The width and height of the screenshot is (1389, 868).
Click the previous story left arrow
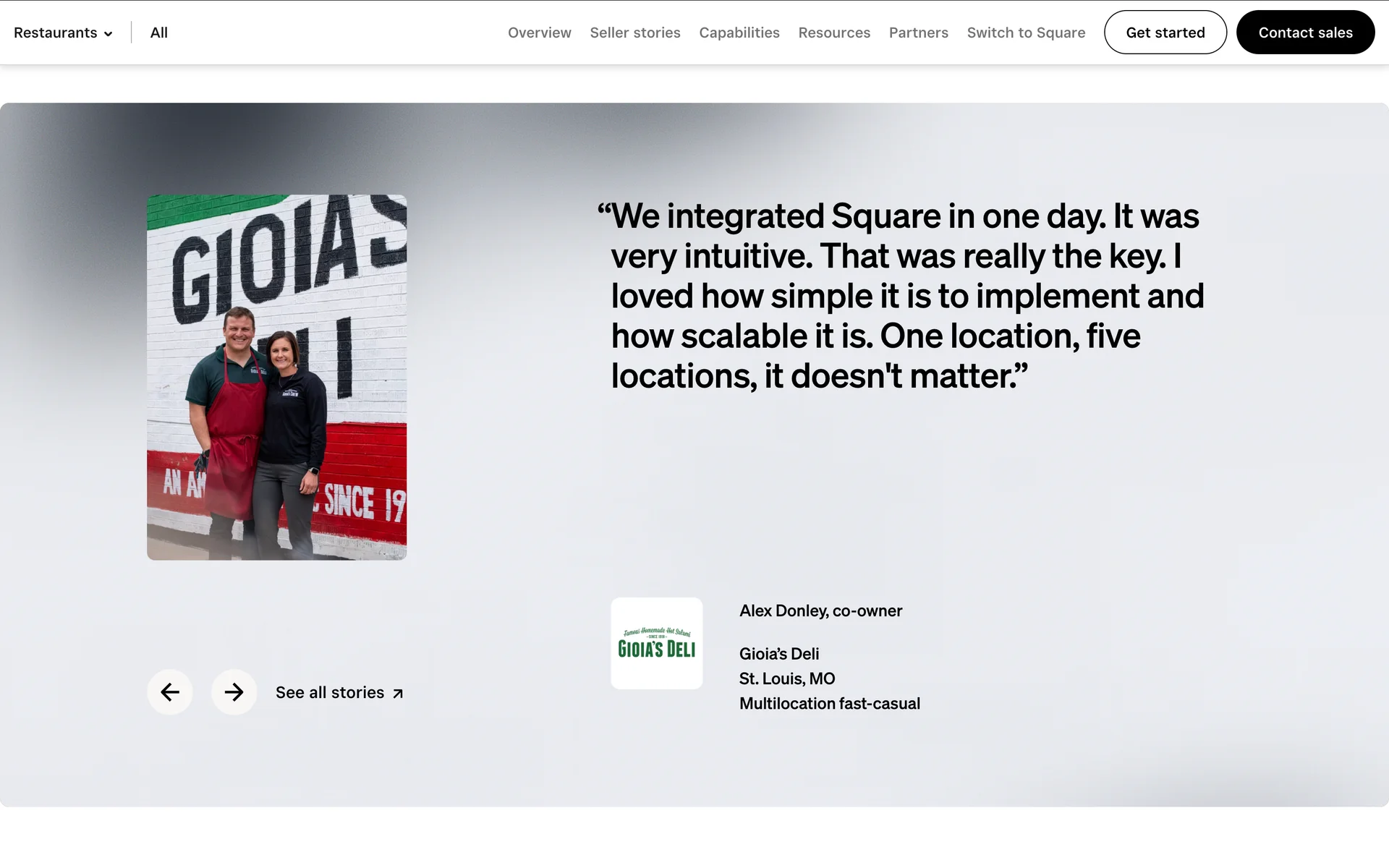169,692
